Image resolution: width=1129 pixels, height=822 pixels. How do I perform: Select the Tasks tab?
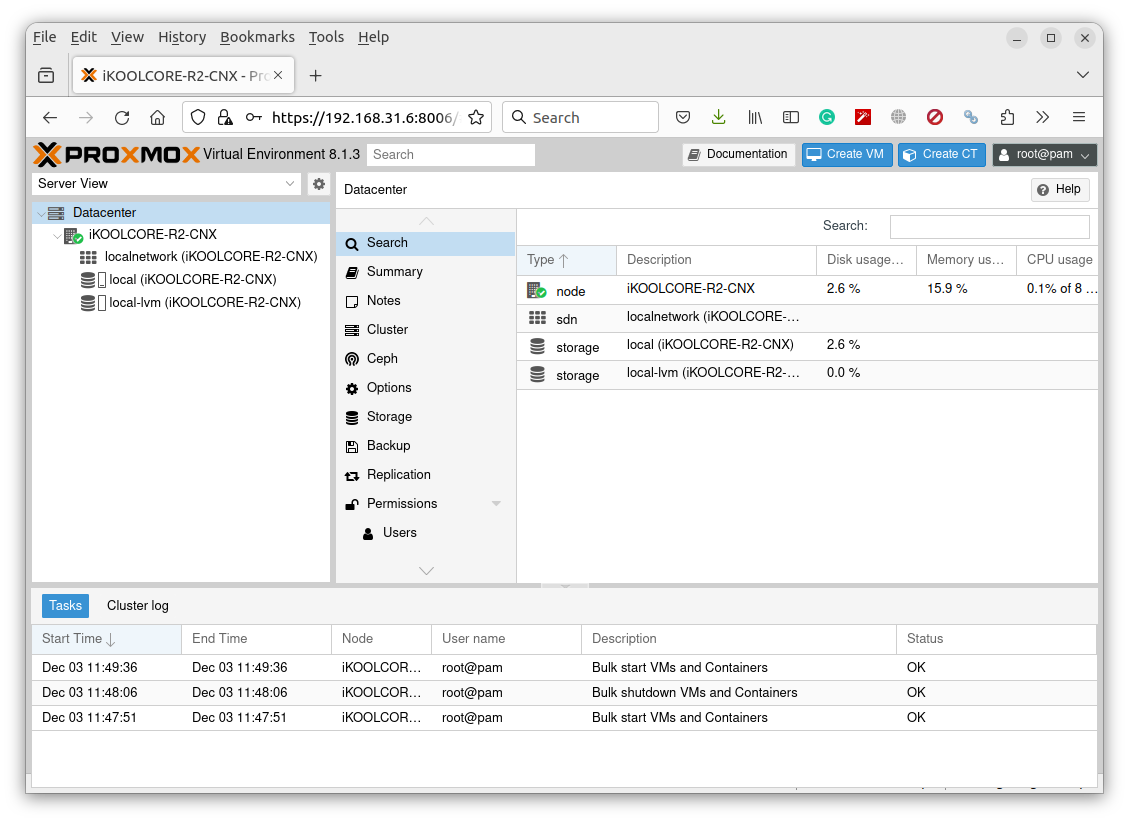[x=66, y=605]
